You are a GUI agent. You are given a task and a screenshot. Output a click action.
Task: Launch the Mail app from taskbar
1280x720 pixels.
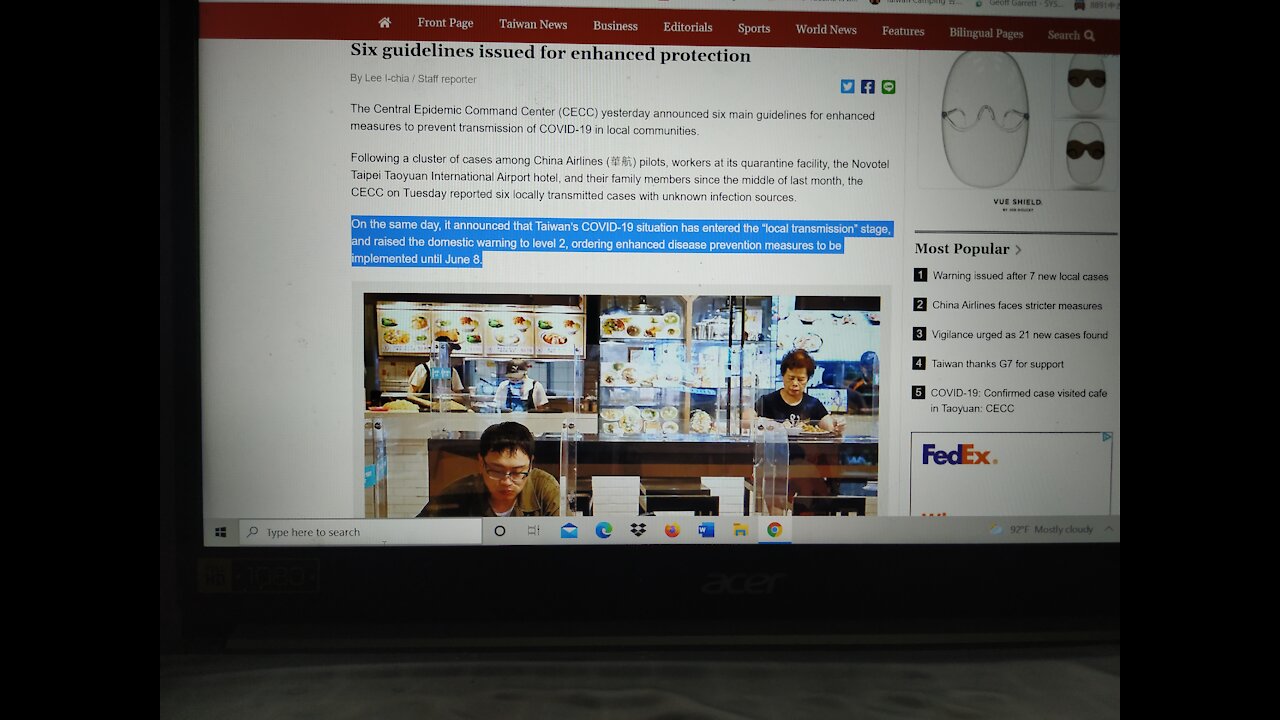(569, 531)
